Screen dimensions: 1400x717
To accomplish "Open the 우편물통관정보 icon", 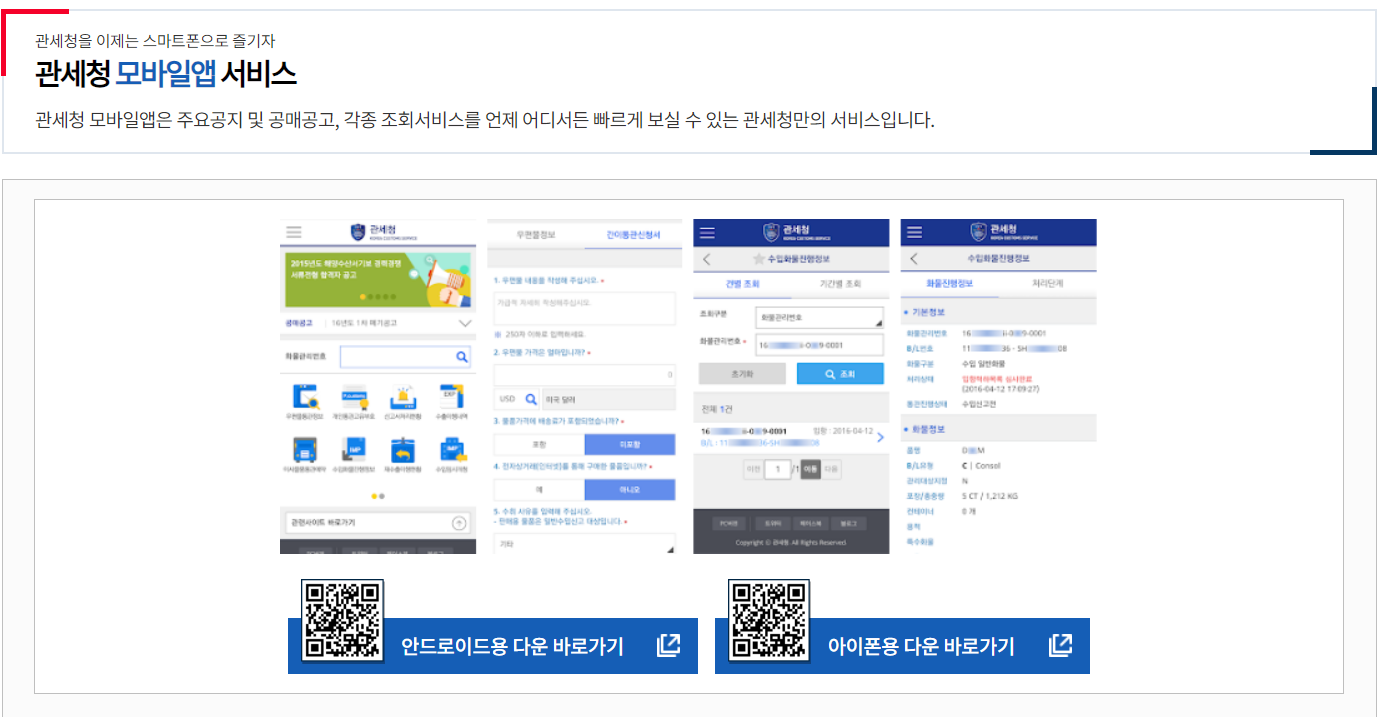I will (x=304, y=396).
